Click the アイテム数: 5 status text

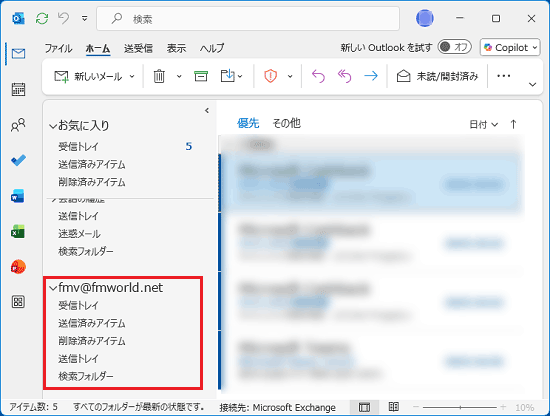coord(33,407)
